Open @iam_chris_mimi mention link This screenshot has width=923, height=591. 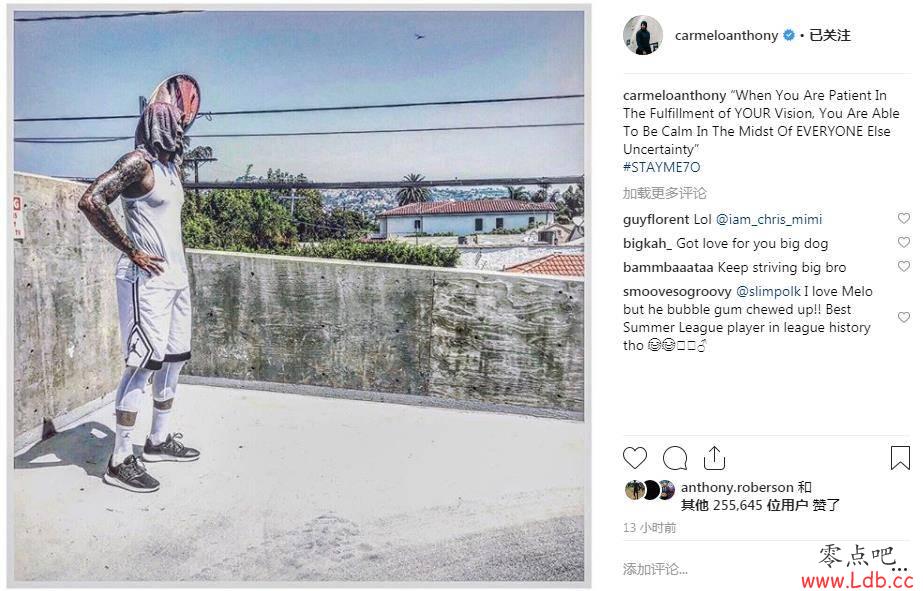(x=769, y=220)
